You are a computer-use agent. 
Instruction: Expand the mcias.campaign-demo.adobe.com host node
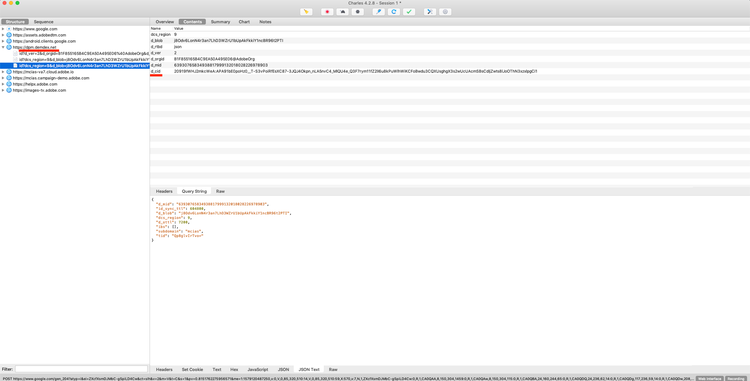(3, 78)
